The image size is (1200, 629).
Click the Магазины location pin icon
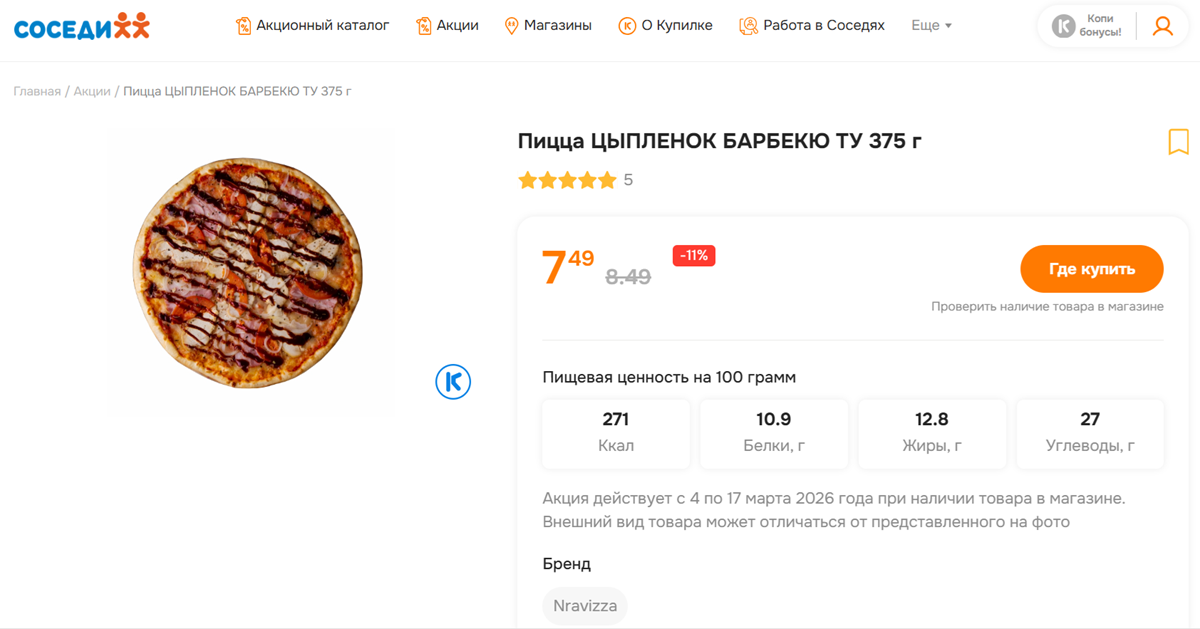coord(513,26)
